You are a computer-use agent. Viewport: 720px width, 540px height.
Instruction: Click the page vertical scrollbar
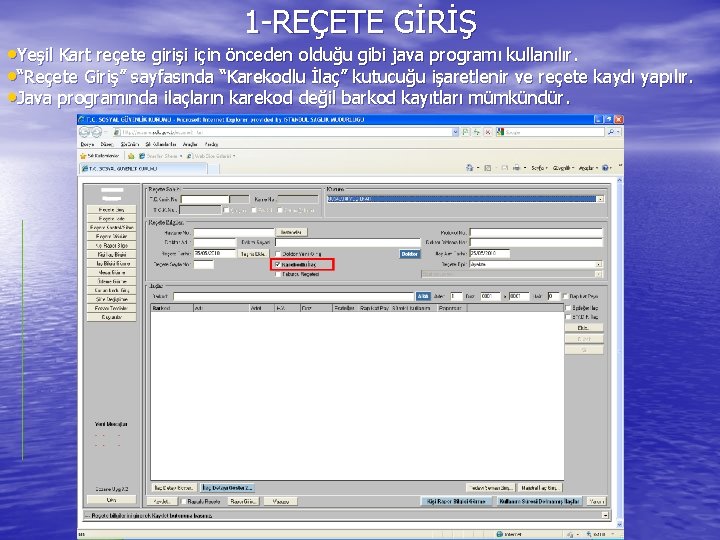tap(619, 353)
